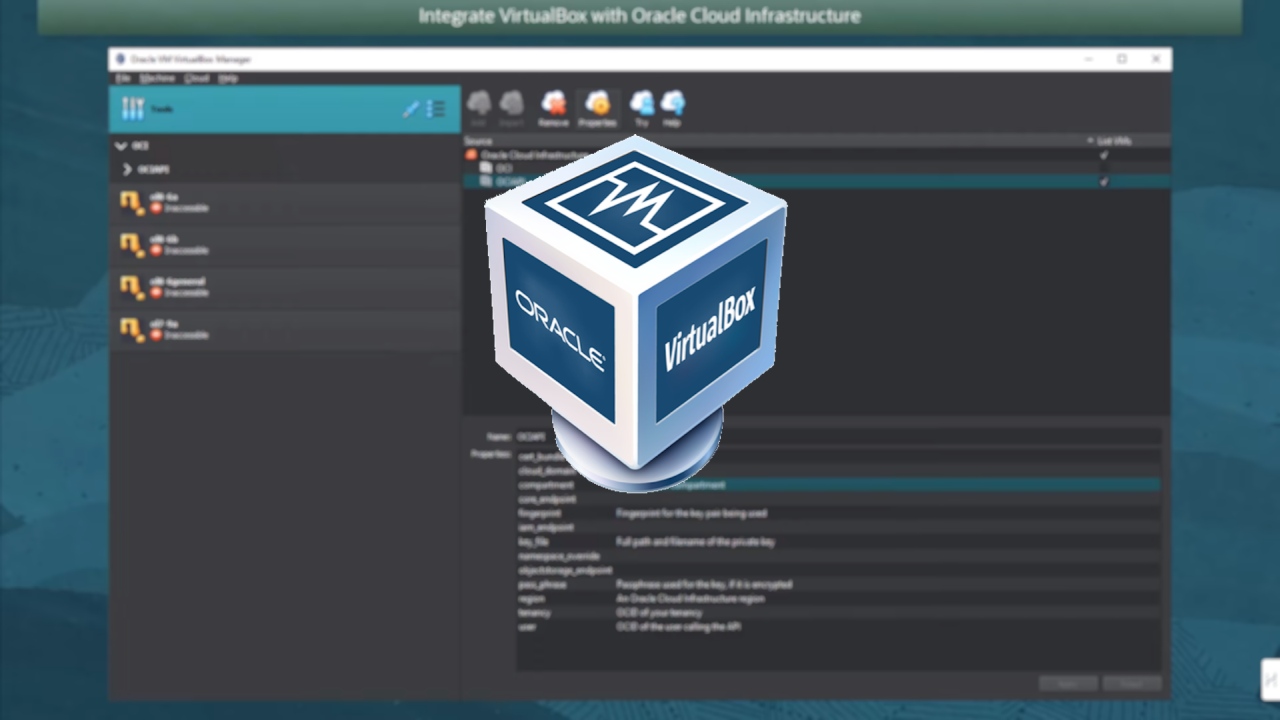Image resolution: width=1280 pixels, height=720 pixels.
Task: Click the cloud Help toolbar icon
Action: (x=672, y=108)
